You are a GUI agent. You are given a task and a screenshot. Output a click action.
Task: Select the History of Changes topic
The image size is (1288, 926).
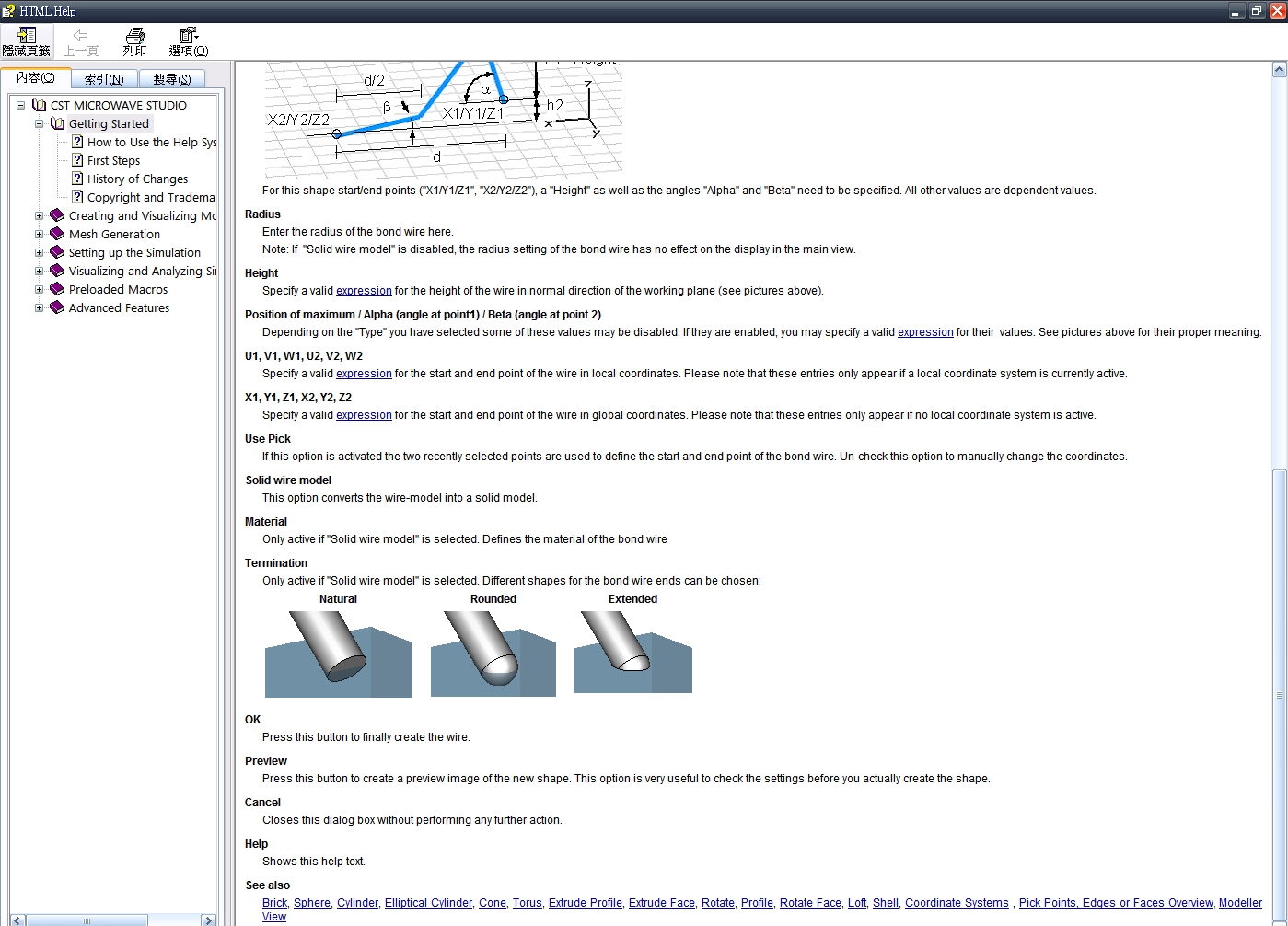point(137,179)
